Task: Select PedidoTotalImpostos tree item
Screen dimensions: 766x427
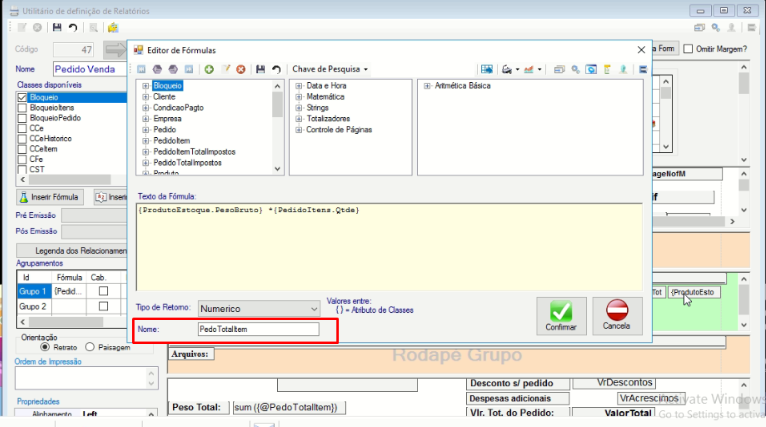Action: coord(187,163)
